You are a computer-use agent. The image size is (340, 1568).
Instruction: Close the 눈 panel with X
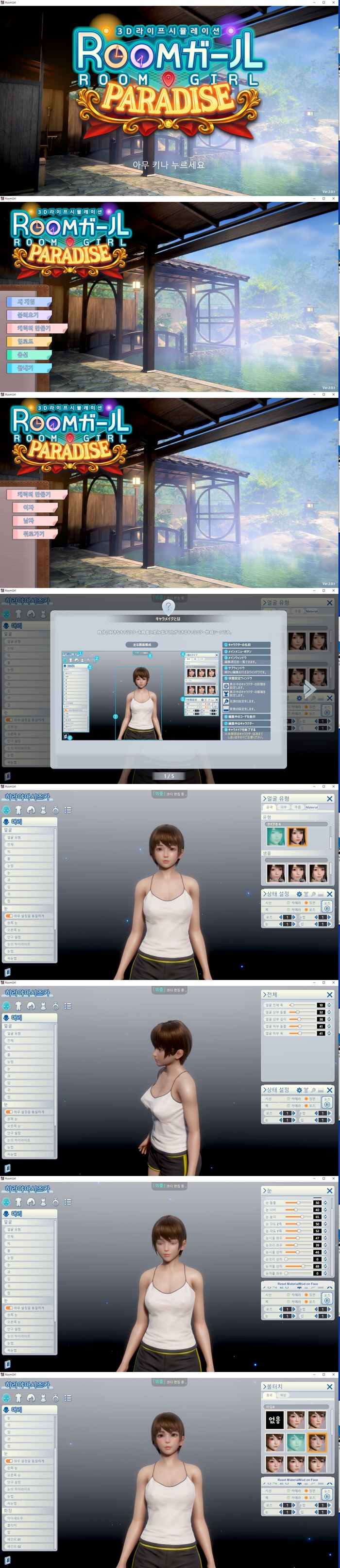coord(330,1191)
